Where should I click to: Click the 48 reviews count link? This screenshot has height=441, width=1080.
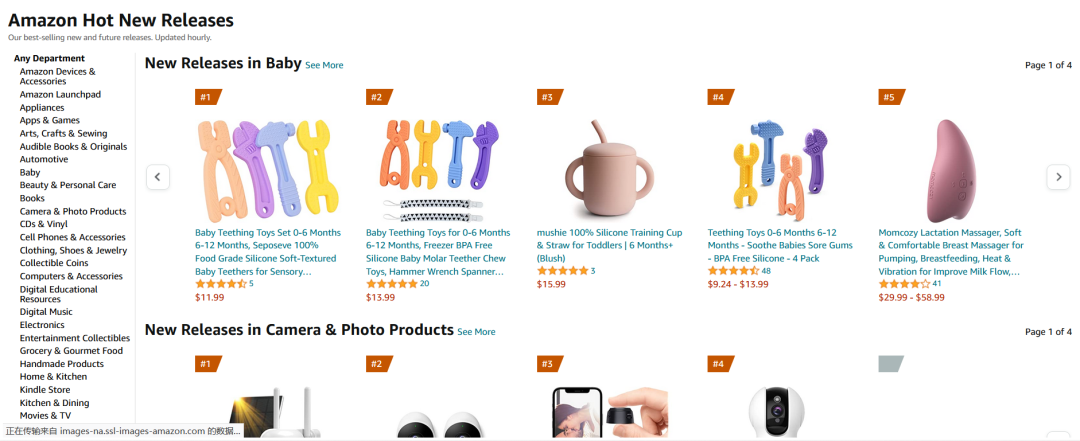pyautogui.click(x=766, y=271)
